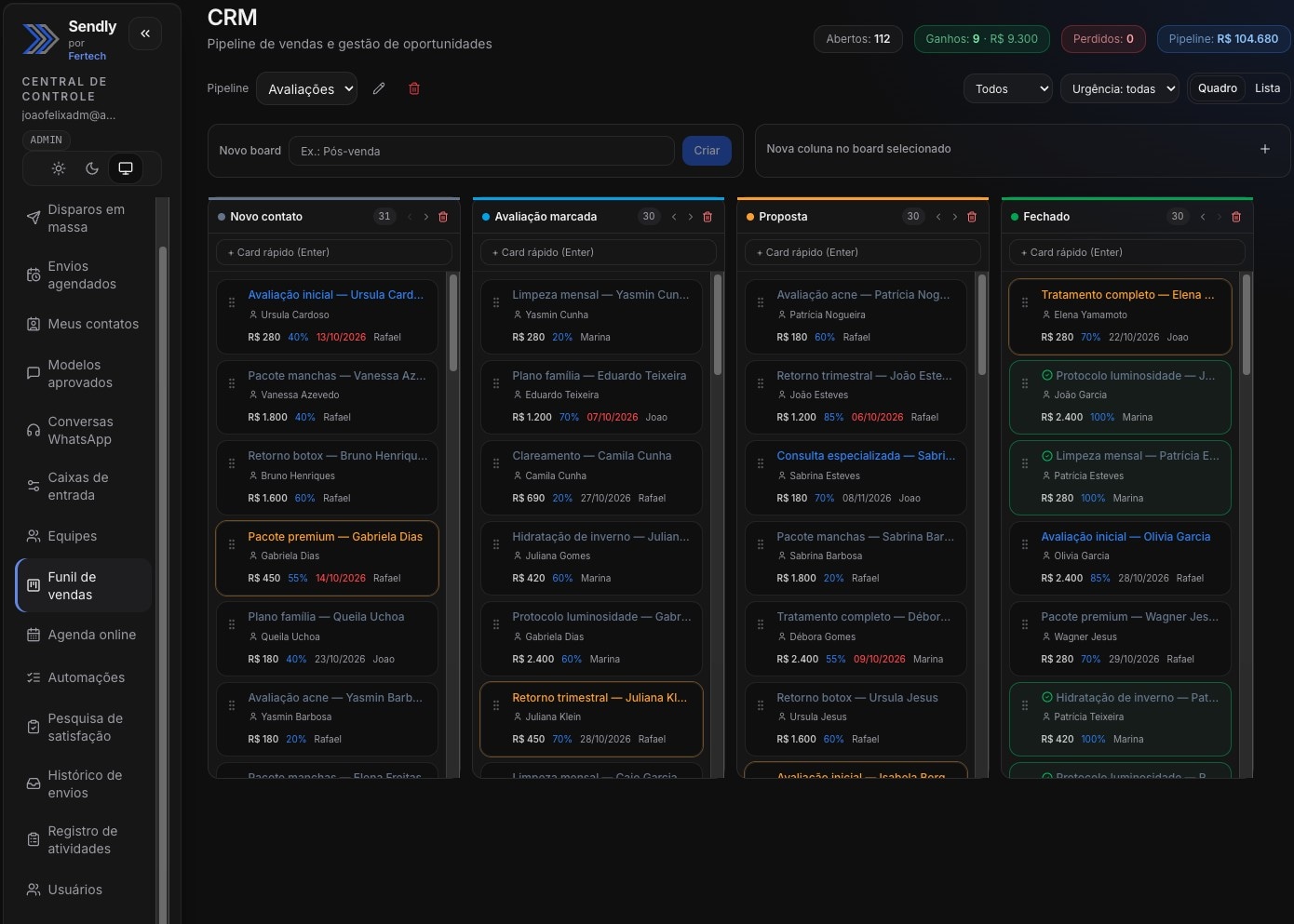Click the Sendly logo
1294x924 pixels.
pos(40,39)
